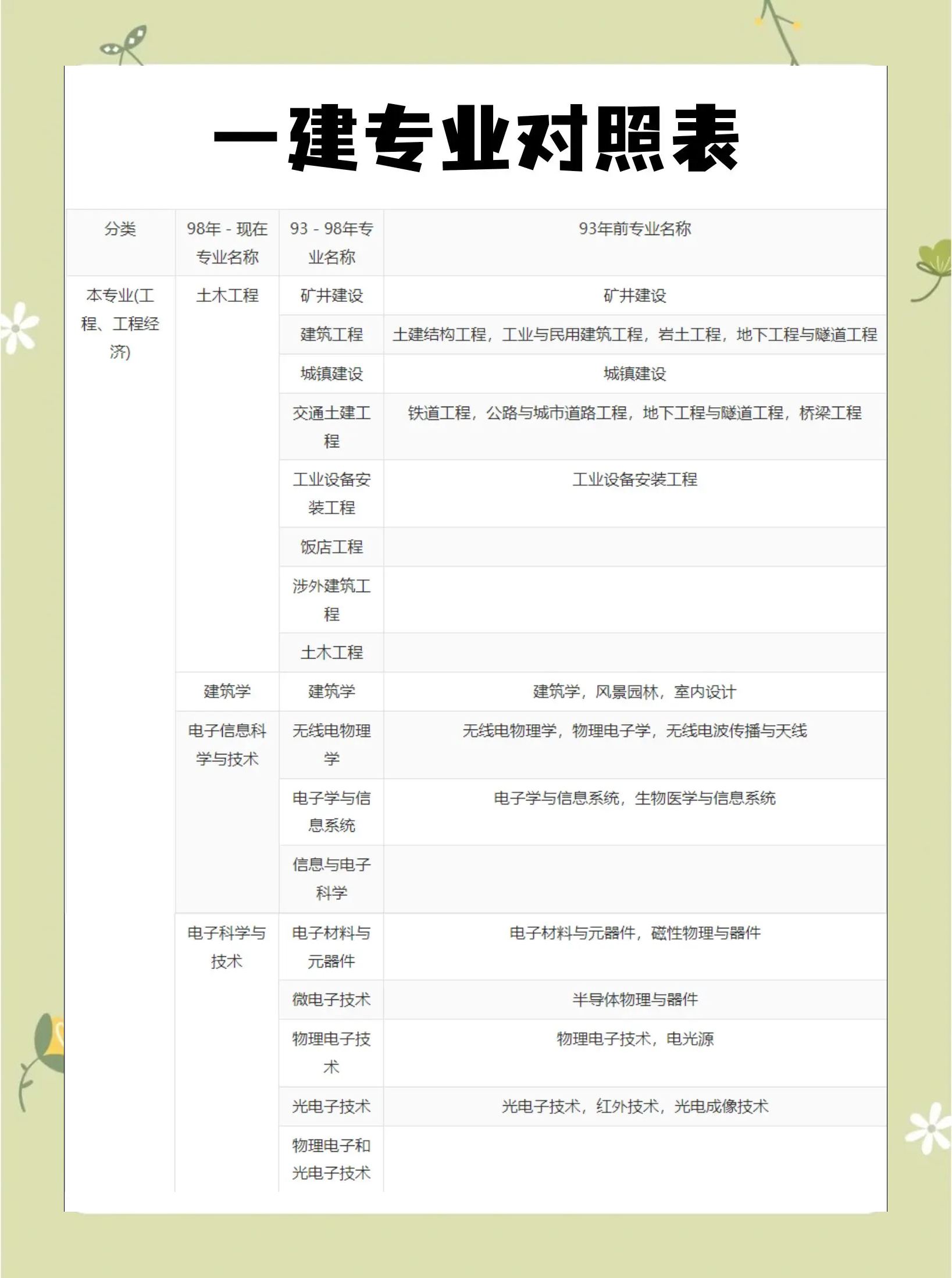Select the 本专业(工程、工程经济) category cell

120,323
